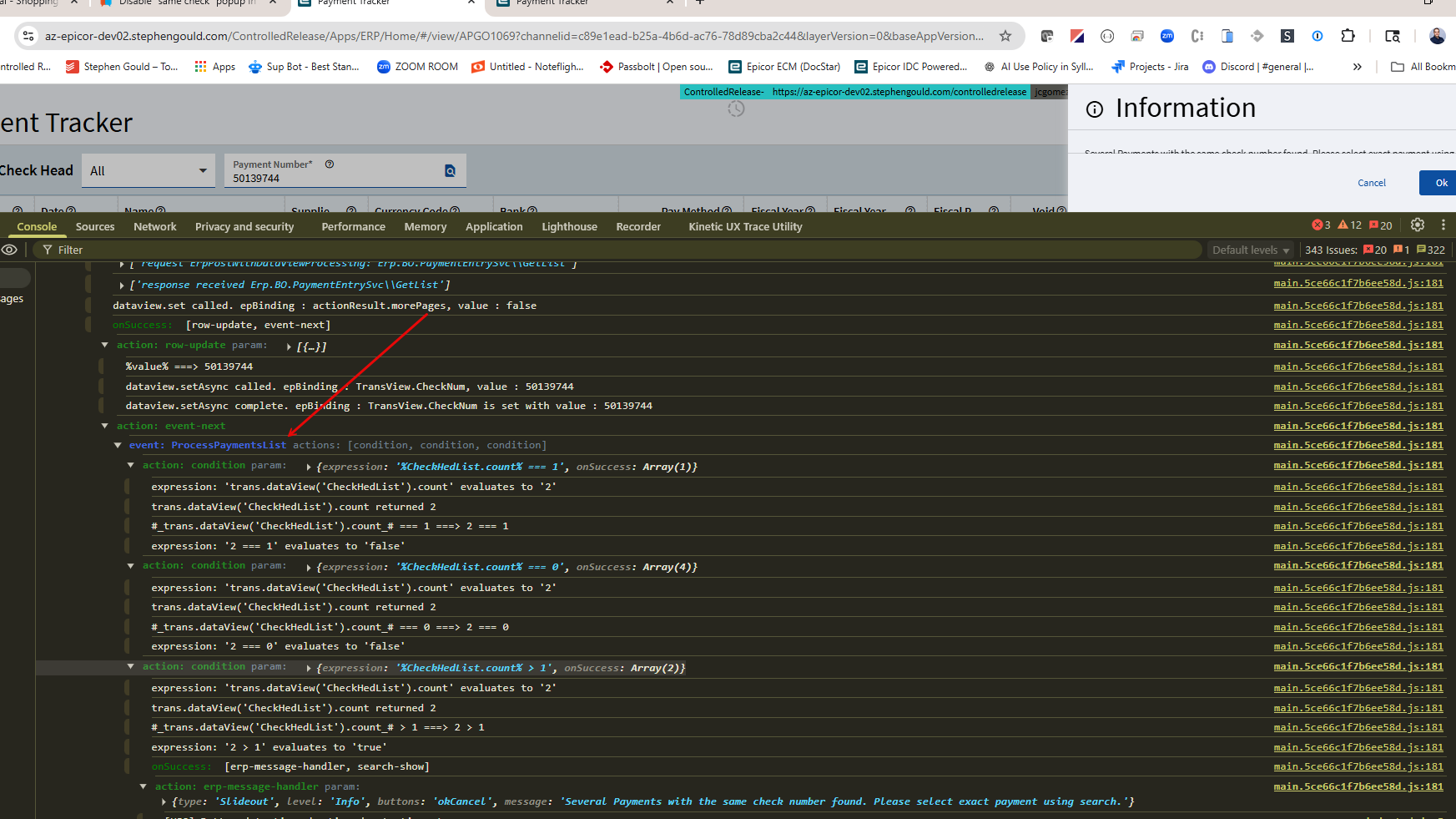This screenshot has width=1456, height=819.
Task: Open the Check Head All dropdown
Action: coord(149,171)
